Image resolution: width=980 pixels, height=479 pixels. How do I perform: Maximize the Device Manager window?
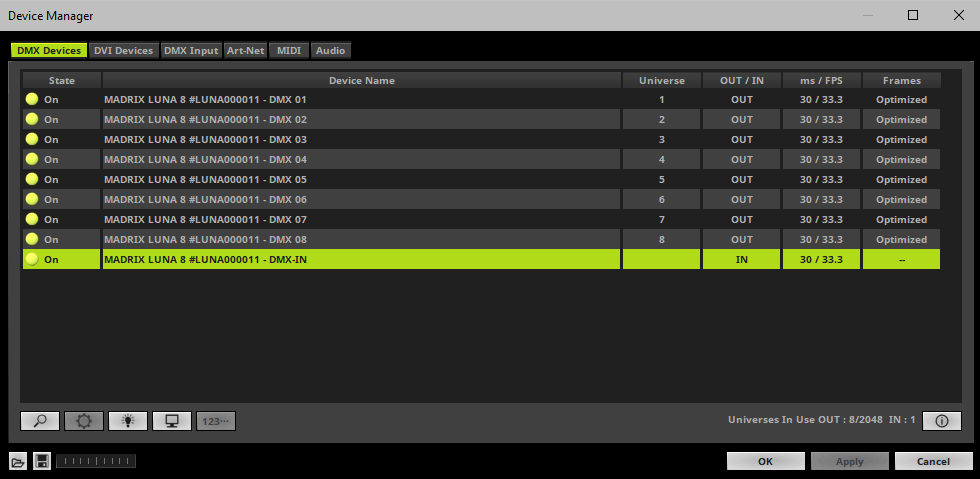[x=913, y=15]
